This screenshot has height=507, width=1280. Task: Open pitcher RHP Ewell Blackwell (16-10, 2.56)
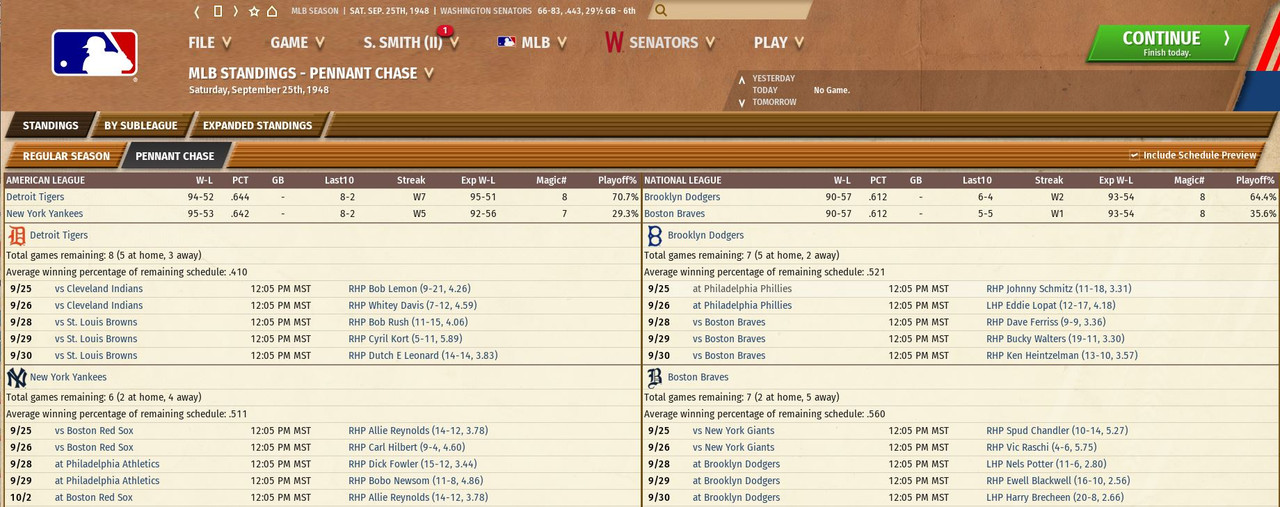[x=1057, y=481]
